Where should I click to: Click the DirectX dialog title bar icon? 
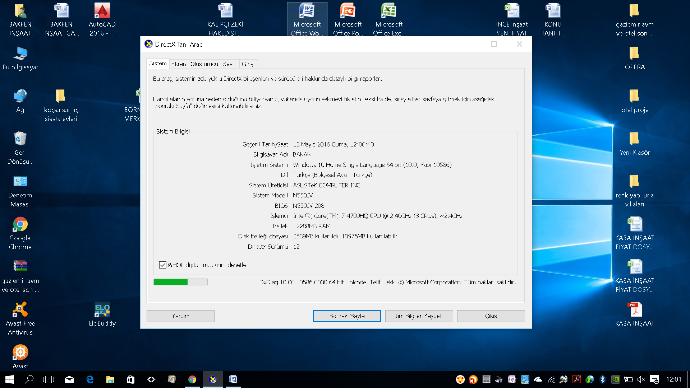click(149, 44)
